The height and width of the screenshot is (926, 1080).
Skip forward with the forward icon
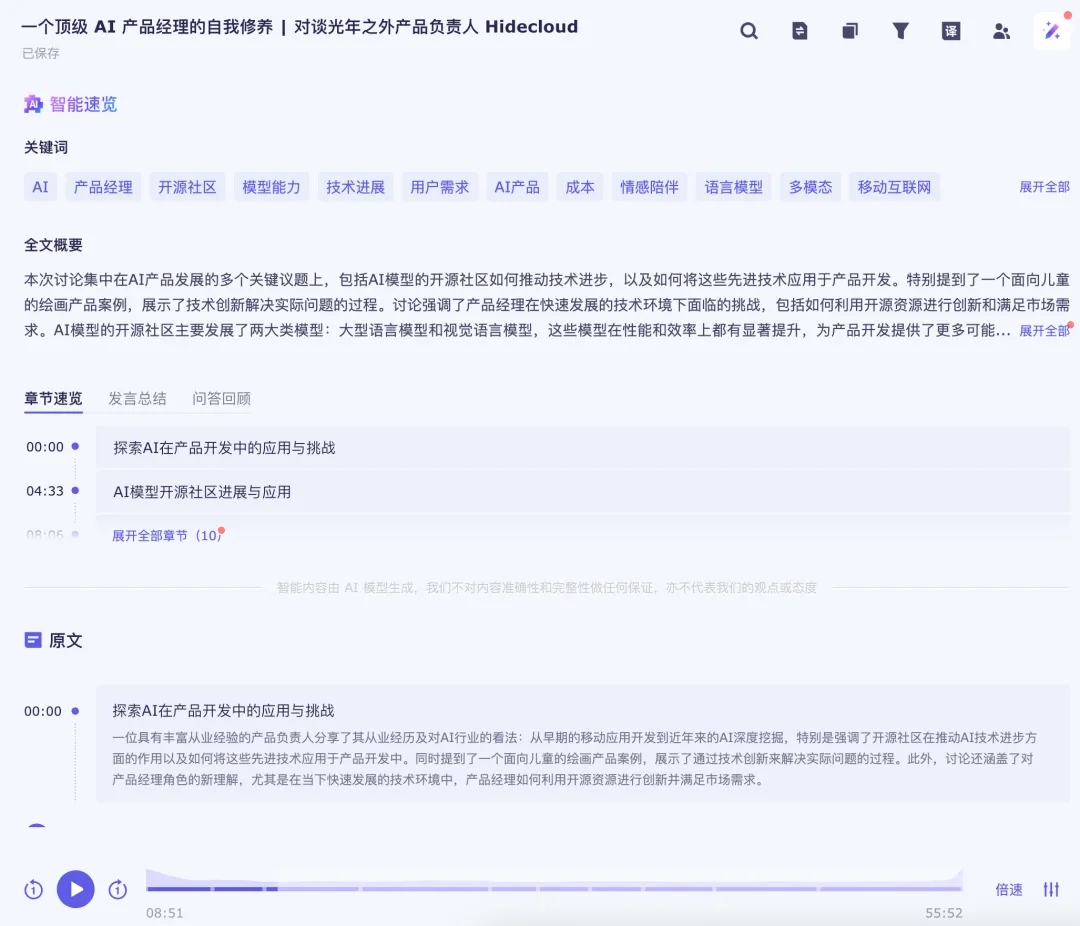[118, 889]
